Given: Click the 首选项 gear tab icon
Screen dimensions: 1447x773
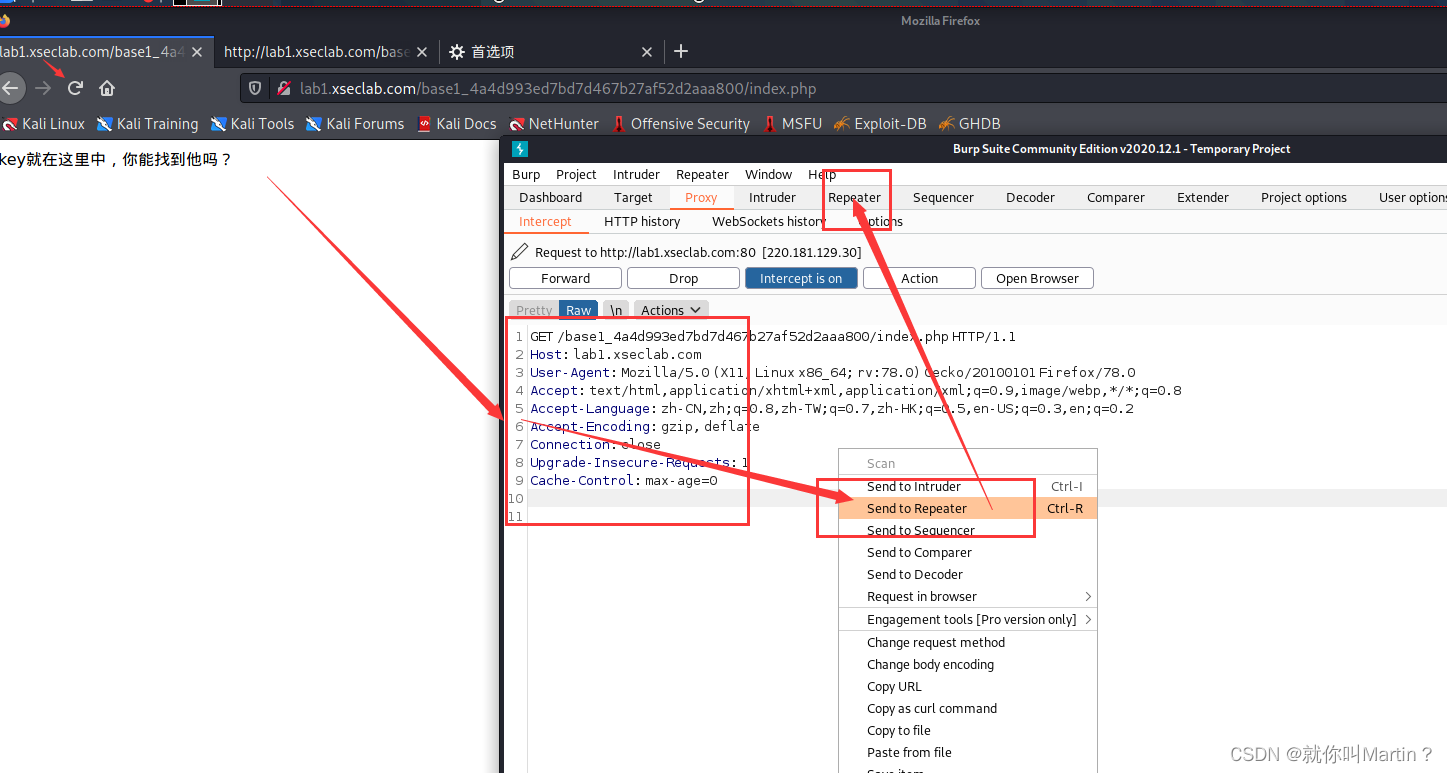Looking at the screenshot, I should pyautogui.click(x=457, y=52).
